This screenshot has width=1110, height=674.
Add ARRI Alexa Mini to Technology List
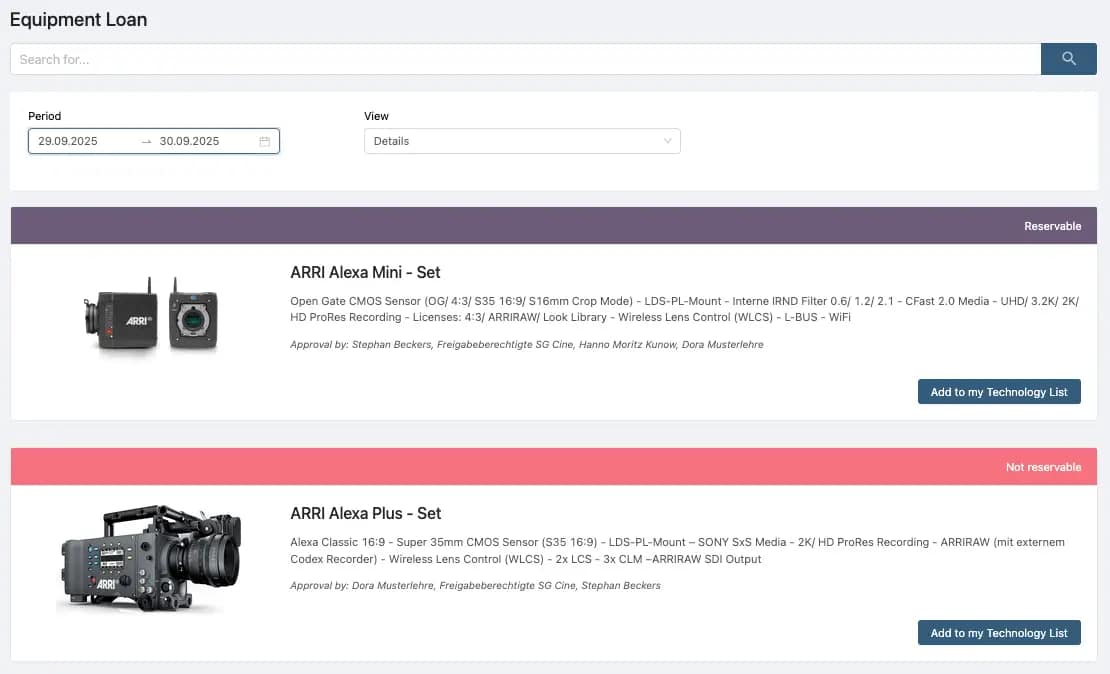tap(998, 392)
